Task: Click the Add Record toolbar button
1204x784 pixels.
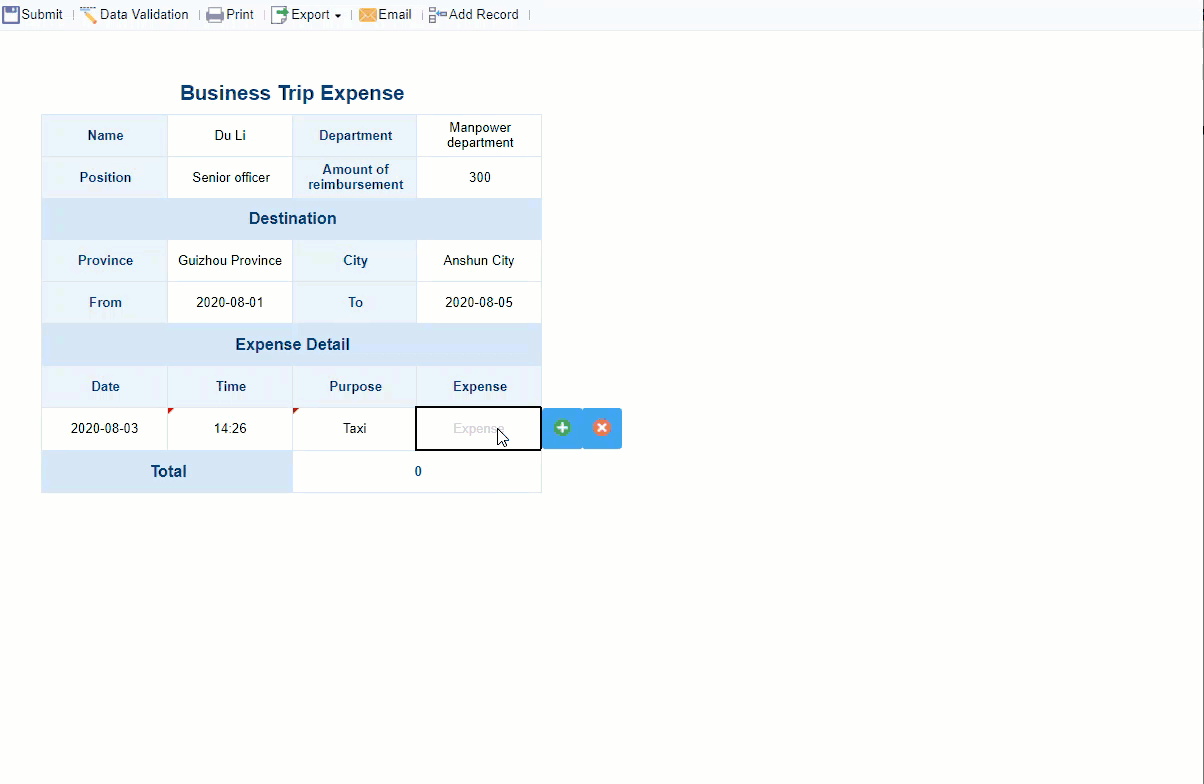Action: (474, 15)
